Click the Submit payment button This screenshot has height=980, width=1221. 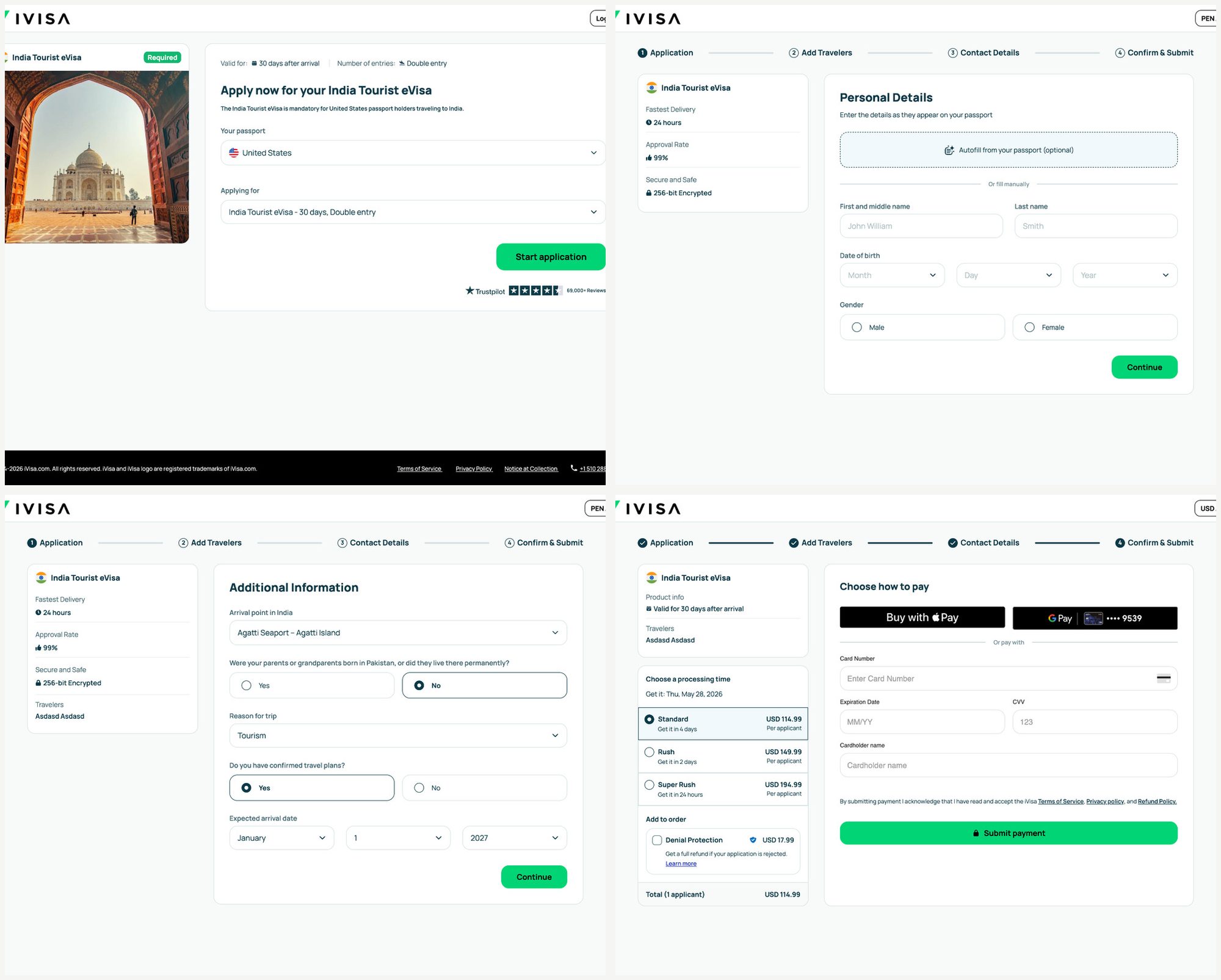click(x=1009, y=833)
